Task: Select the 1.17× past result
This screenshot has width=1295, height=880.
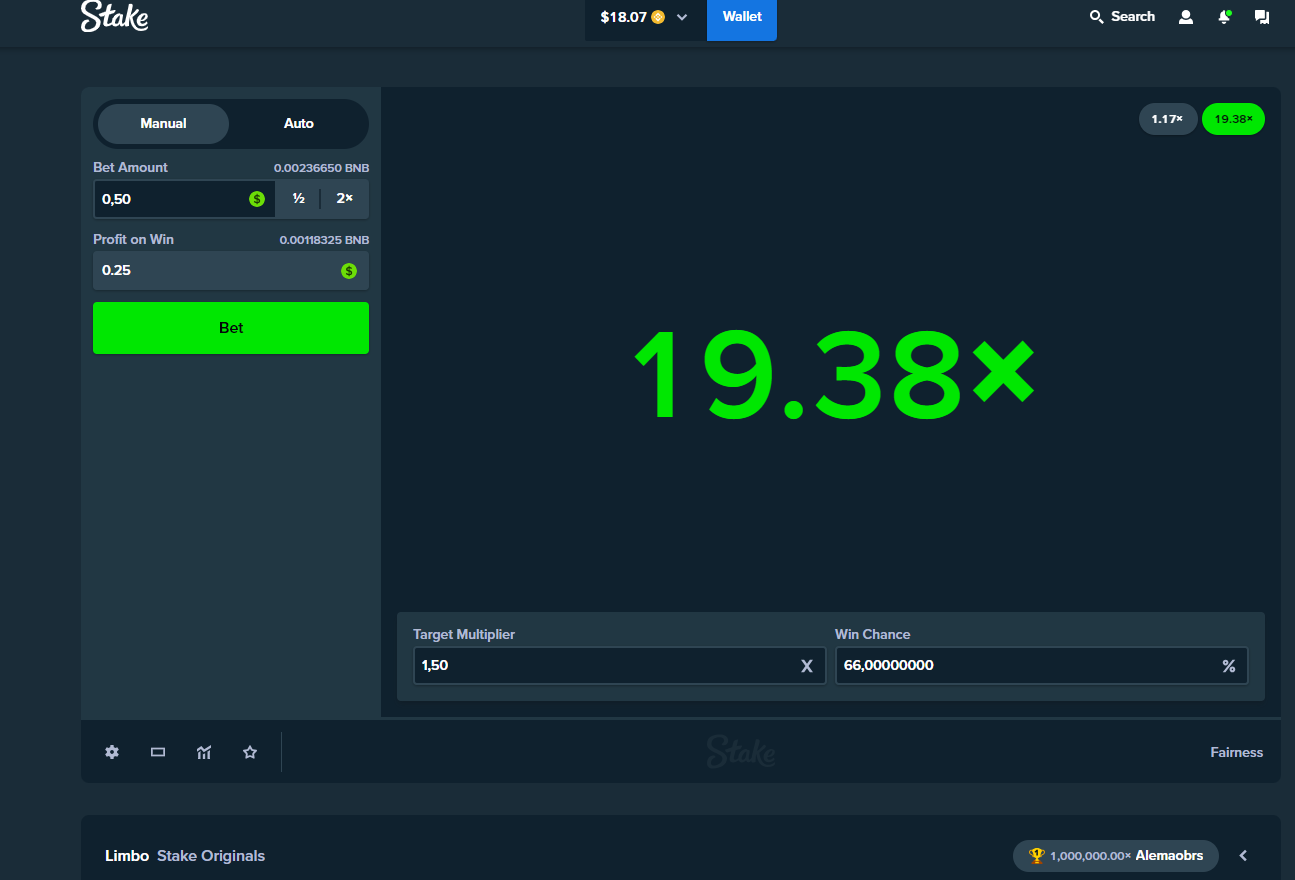Action: pyautogui.click(x=1167, y=120)
